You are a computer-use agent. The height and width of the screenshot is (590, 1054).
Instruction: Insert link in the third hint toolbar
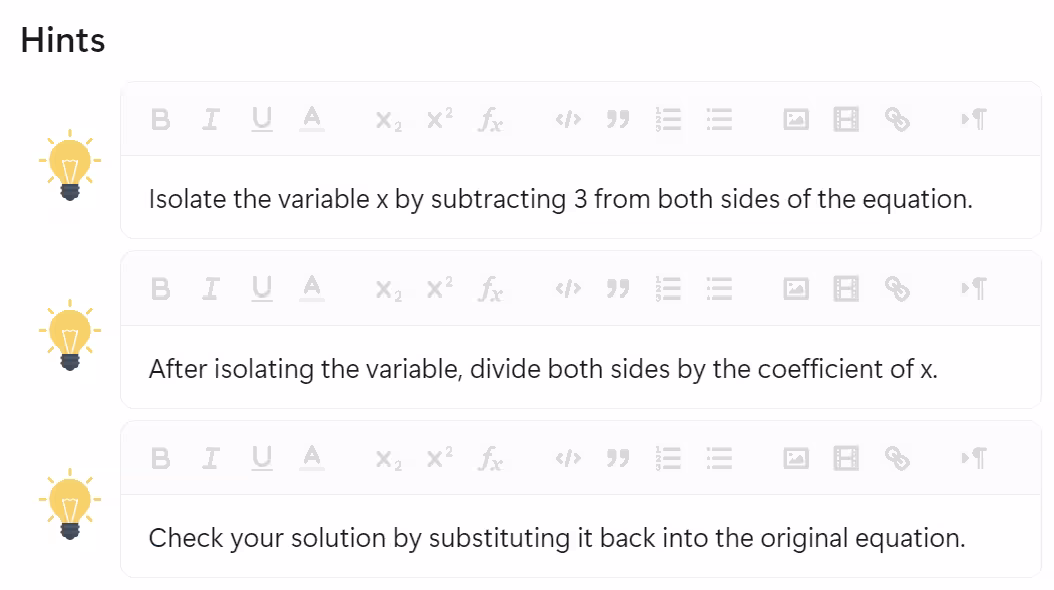[897, 459]
